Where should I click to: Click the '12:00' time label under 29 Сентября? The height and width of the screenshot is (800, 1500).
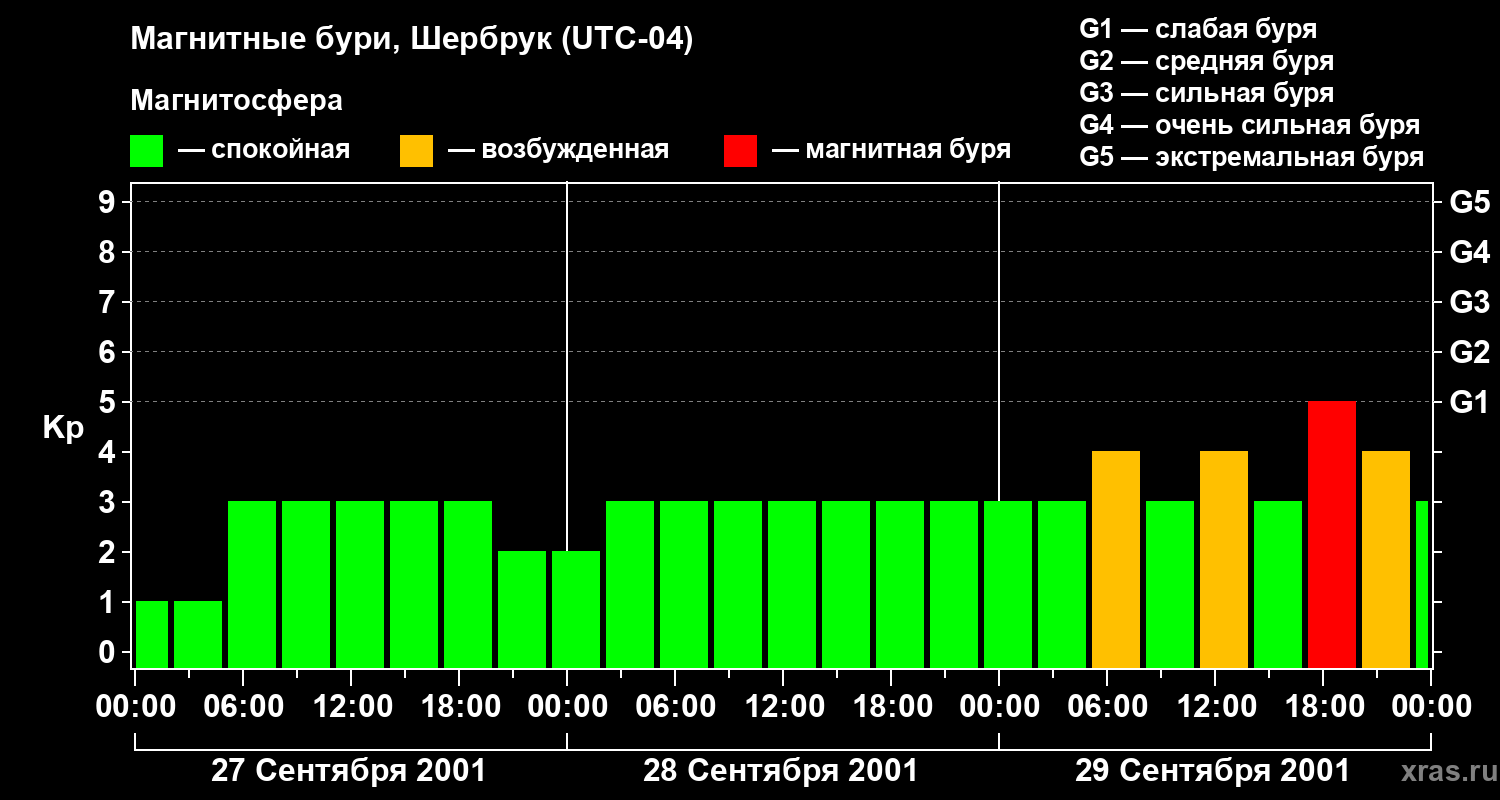point(1215,706)
